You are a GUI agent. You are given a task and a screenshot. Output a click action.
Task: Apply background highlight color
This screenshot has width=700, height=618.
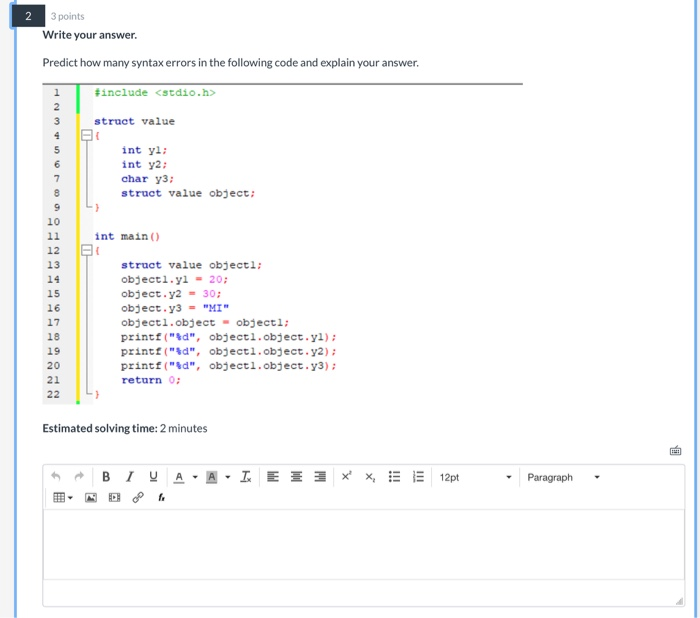pos(212,477)
